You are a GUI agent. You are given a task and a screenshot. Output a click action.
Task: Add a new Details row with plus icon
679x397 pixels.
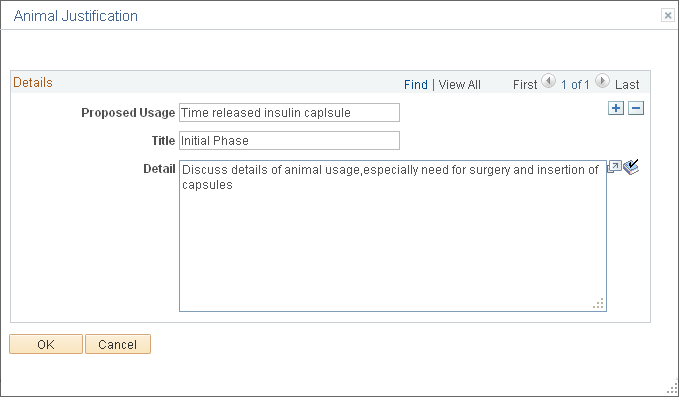pos(616,108)
